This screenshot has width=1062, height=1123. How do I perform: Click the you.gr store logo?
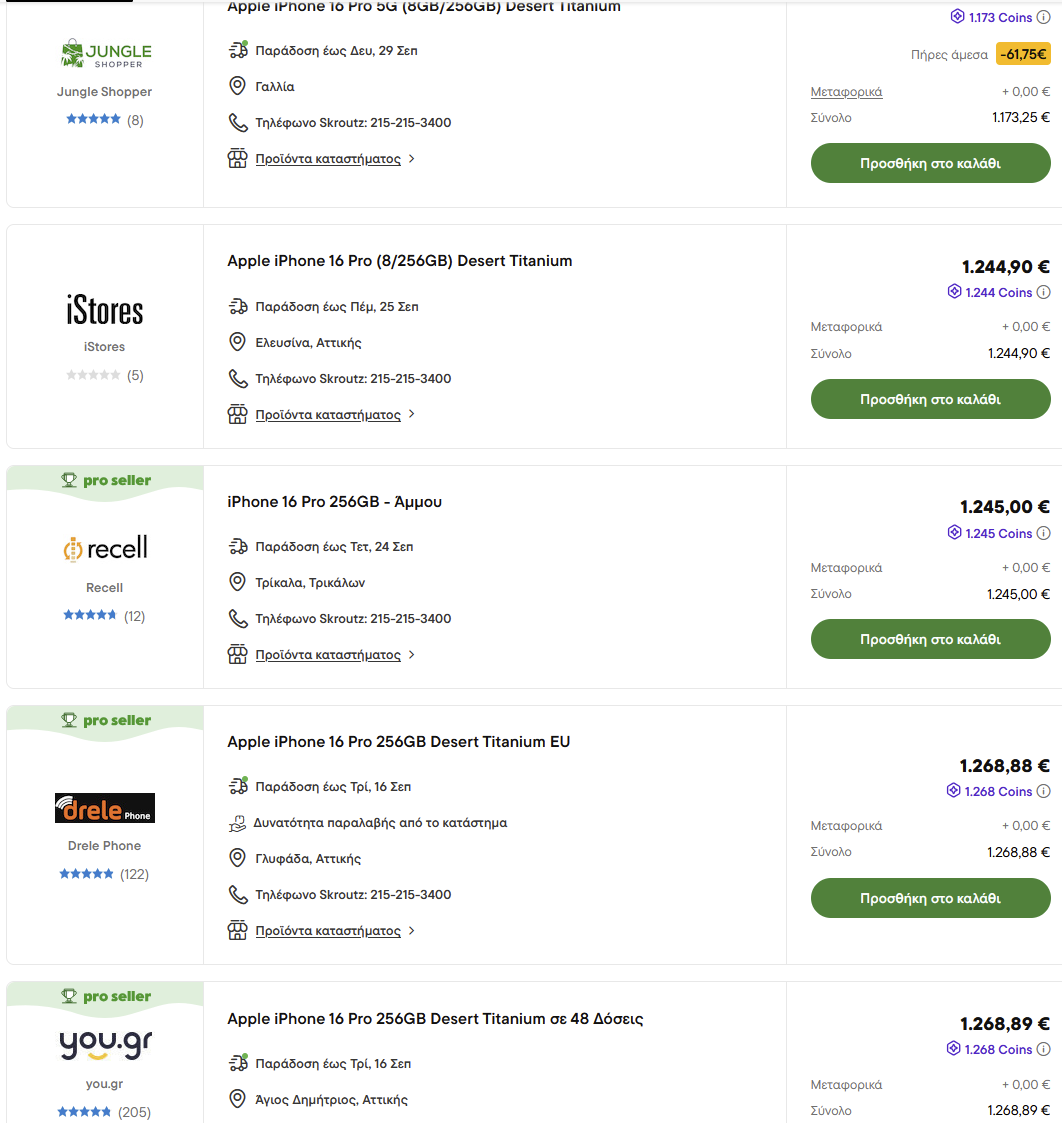[105, 1044]
